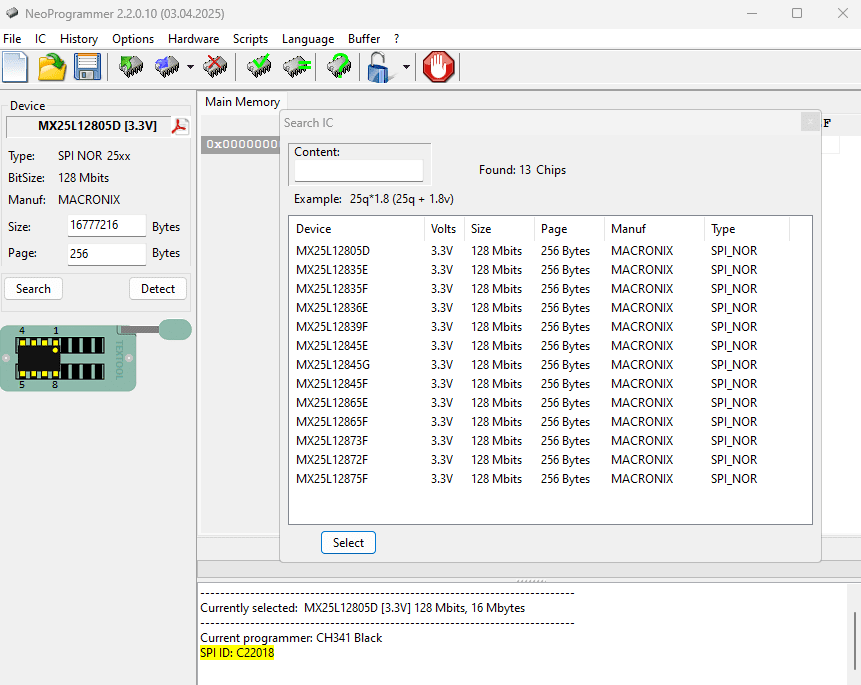Detect chip with question mark icon
Screen dimensions: 861x685
(339, 66)
